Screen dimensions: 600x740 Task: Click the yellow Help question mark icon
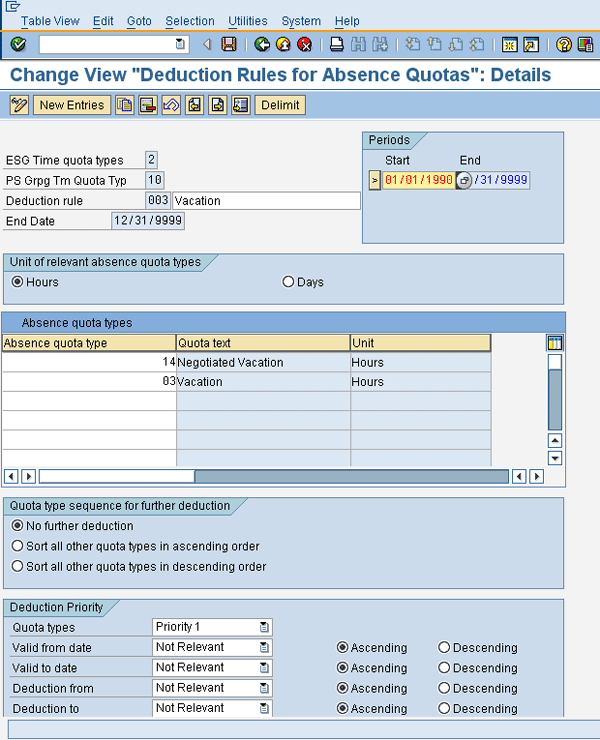coord(564,44)
